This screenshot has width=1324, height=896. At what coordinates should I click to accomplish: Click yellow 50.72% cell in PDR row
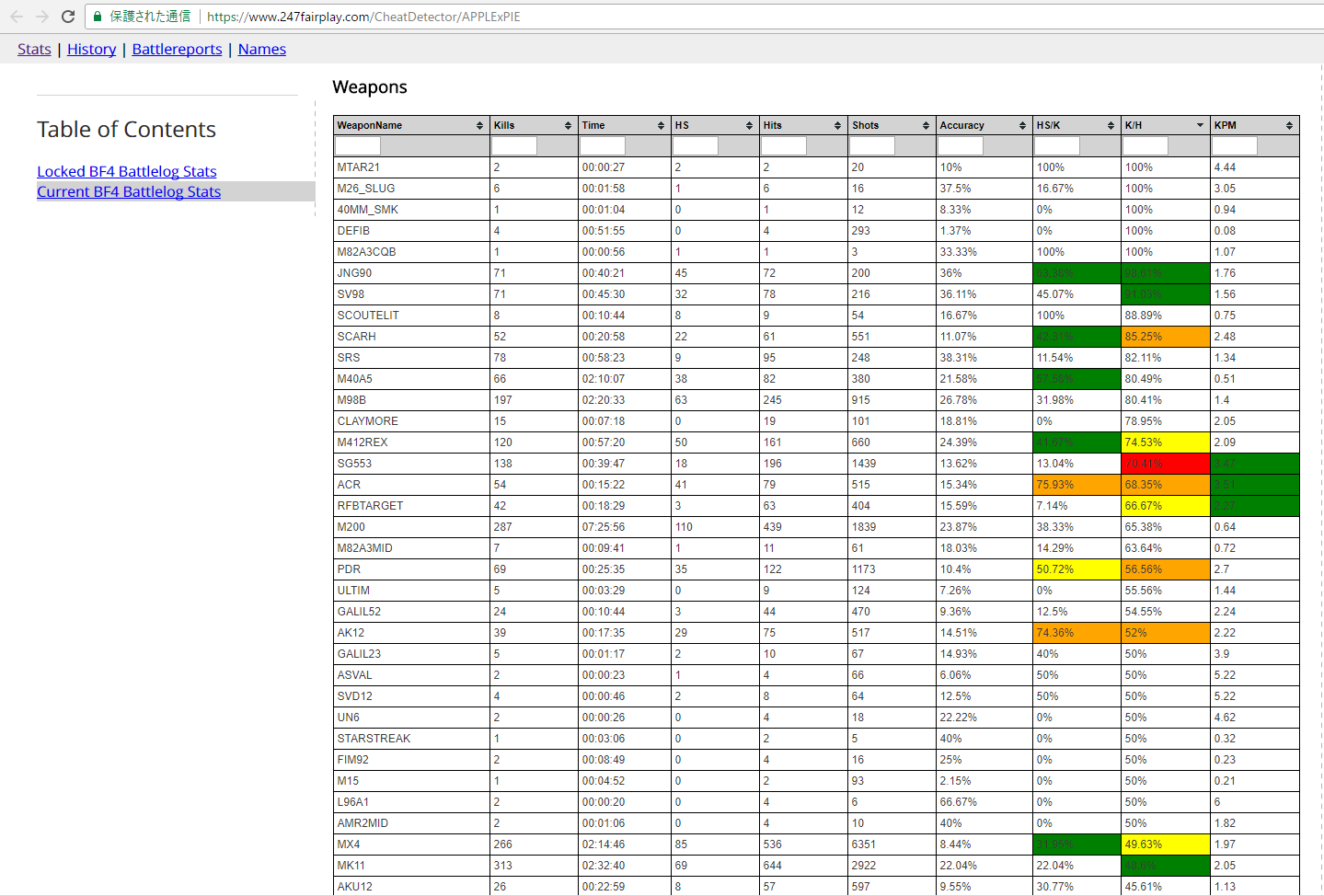point(1076,569)
